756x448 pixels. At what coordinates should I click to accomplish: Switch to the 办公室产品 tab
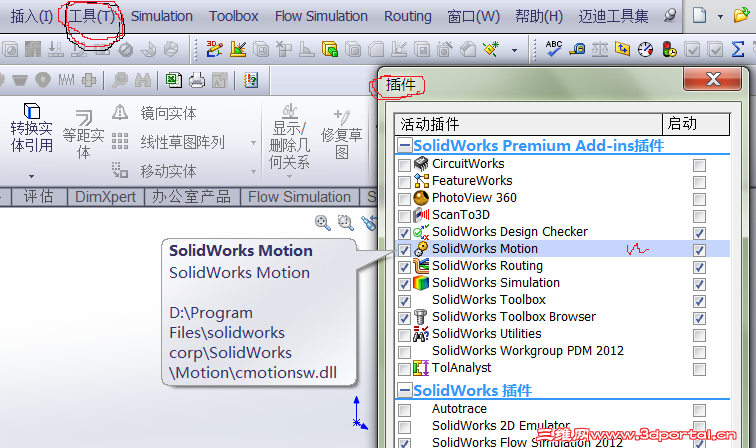click(191, 197)
